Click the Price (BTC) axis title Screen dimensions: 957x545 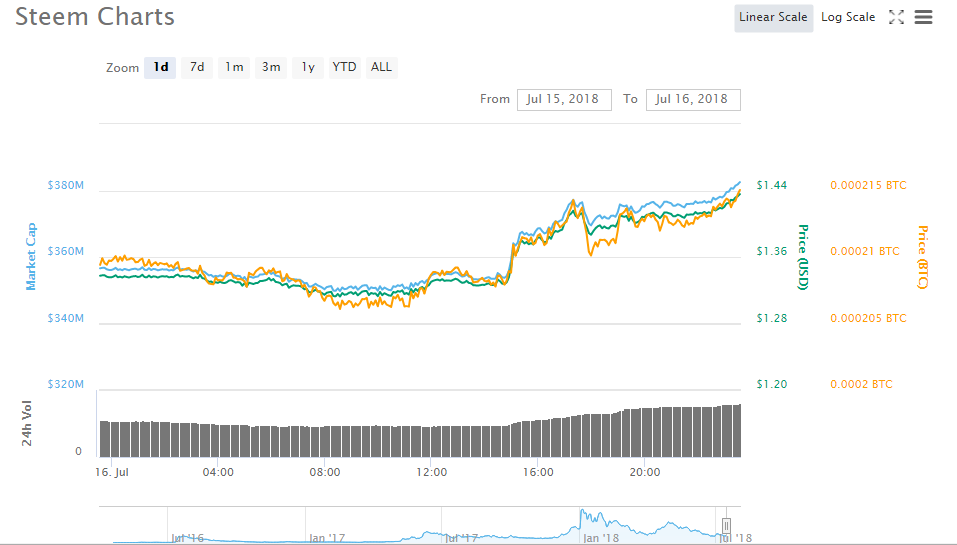pyautogui.click(x=922, y=257)
